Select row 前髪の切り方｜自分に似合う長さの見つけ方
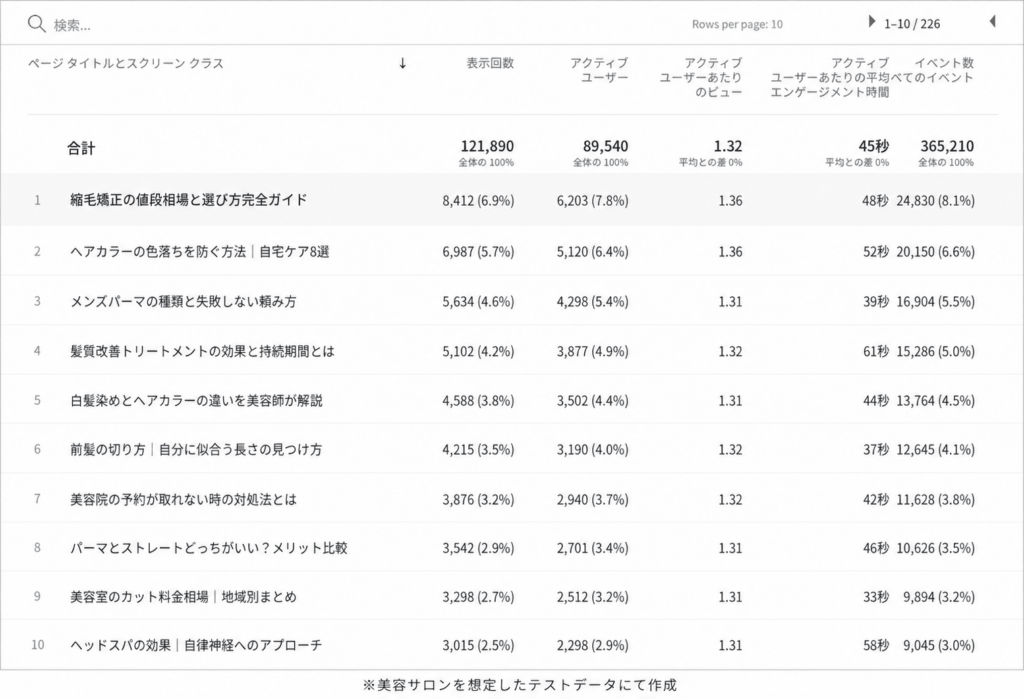Viewport: 1024px width, 699px height. [x=512, y=449]
